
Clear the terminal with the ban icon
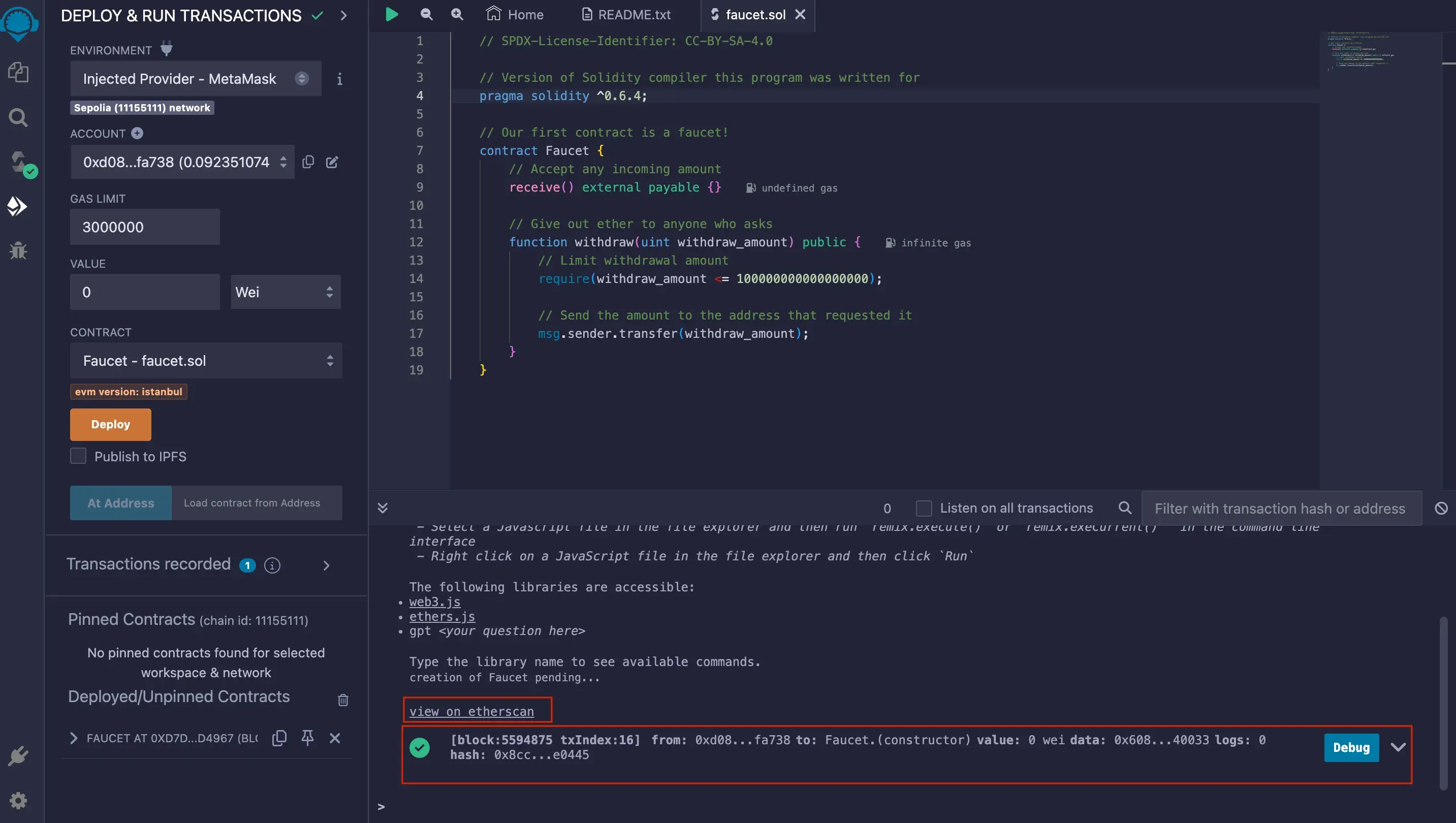pyautogui.click(x=1441, y=508)
